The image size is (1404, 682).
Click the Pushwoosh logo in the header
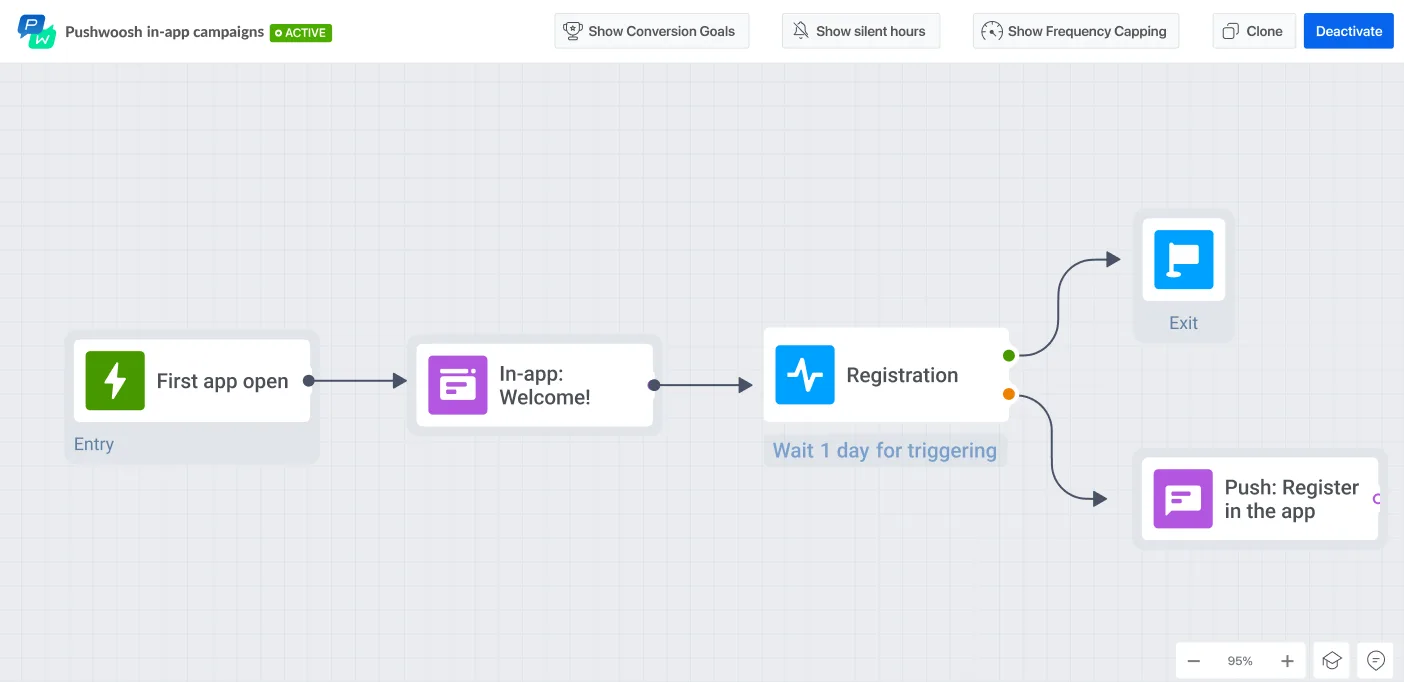point(36,31)
